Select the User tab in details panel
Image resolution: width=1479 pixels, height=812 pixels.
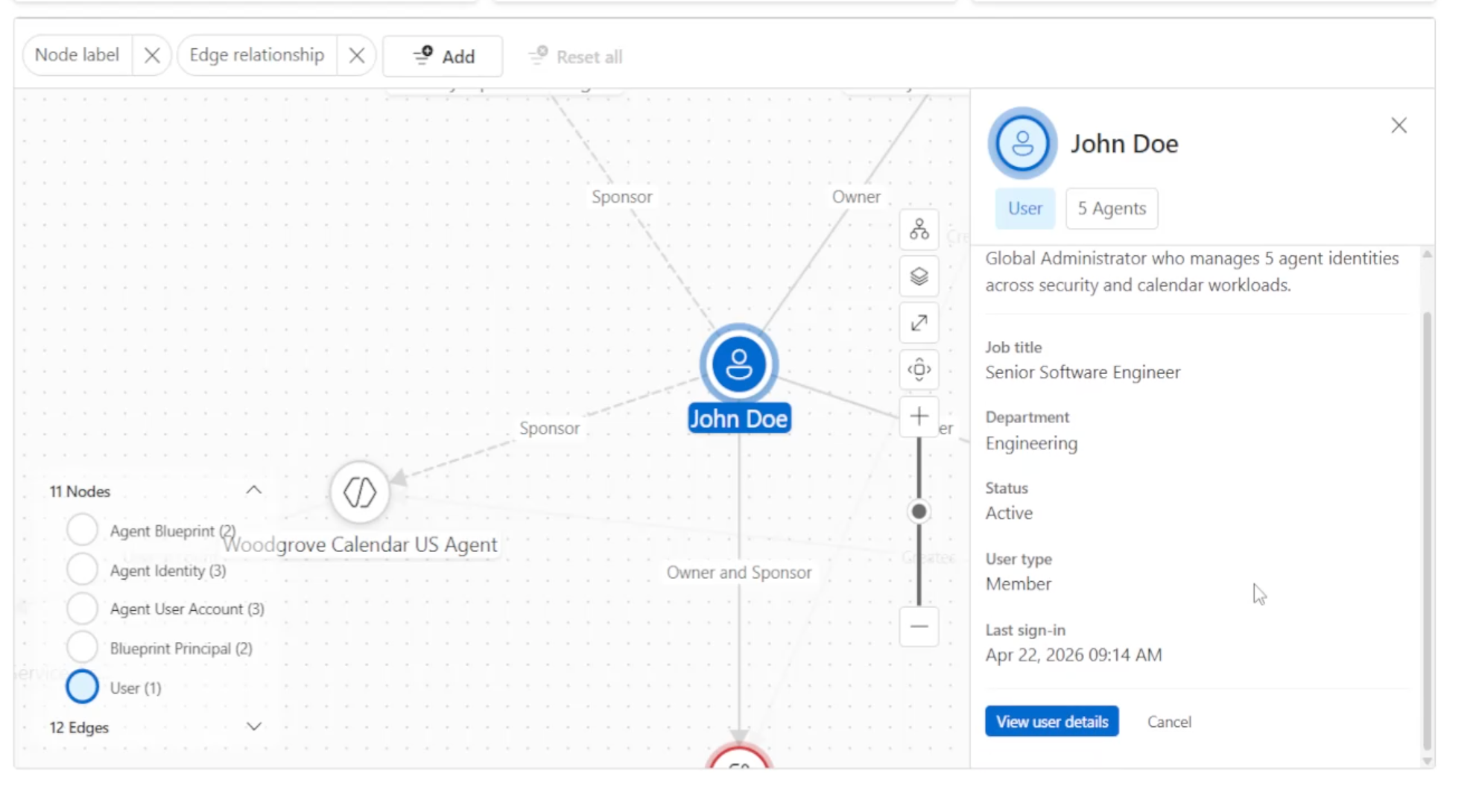pyautogui.click(x=1024, y=209)
